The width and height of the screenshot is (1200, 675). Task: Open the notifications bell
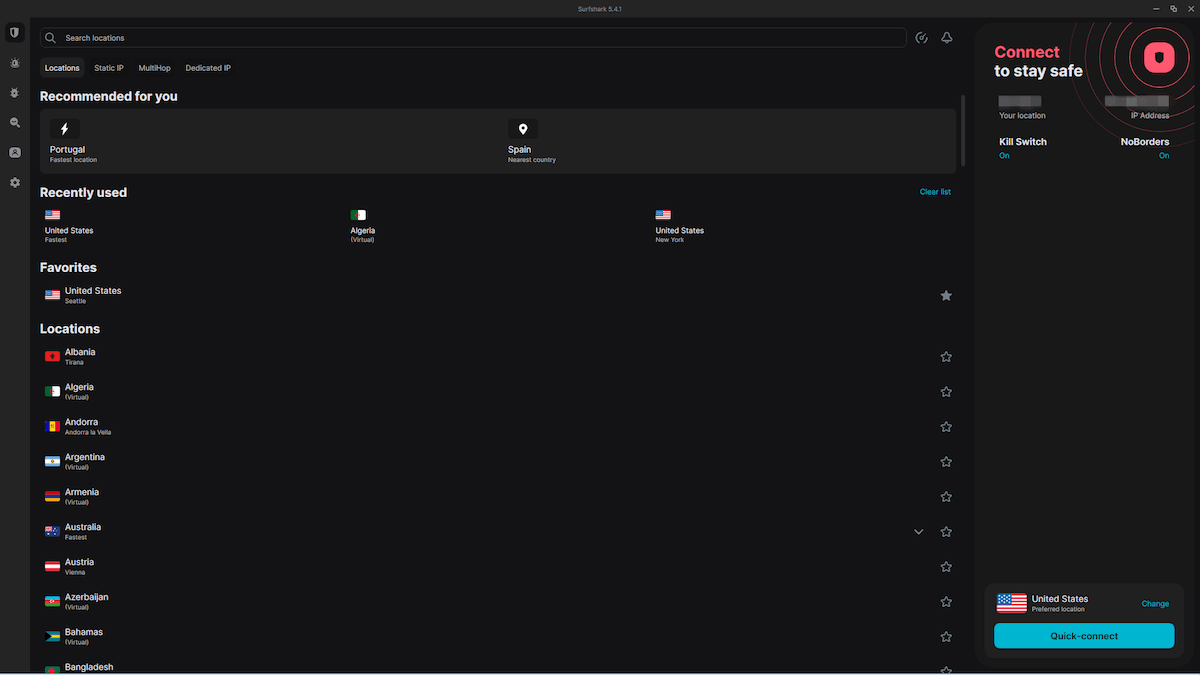(x=946, y=37)
